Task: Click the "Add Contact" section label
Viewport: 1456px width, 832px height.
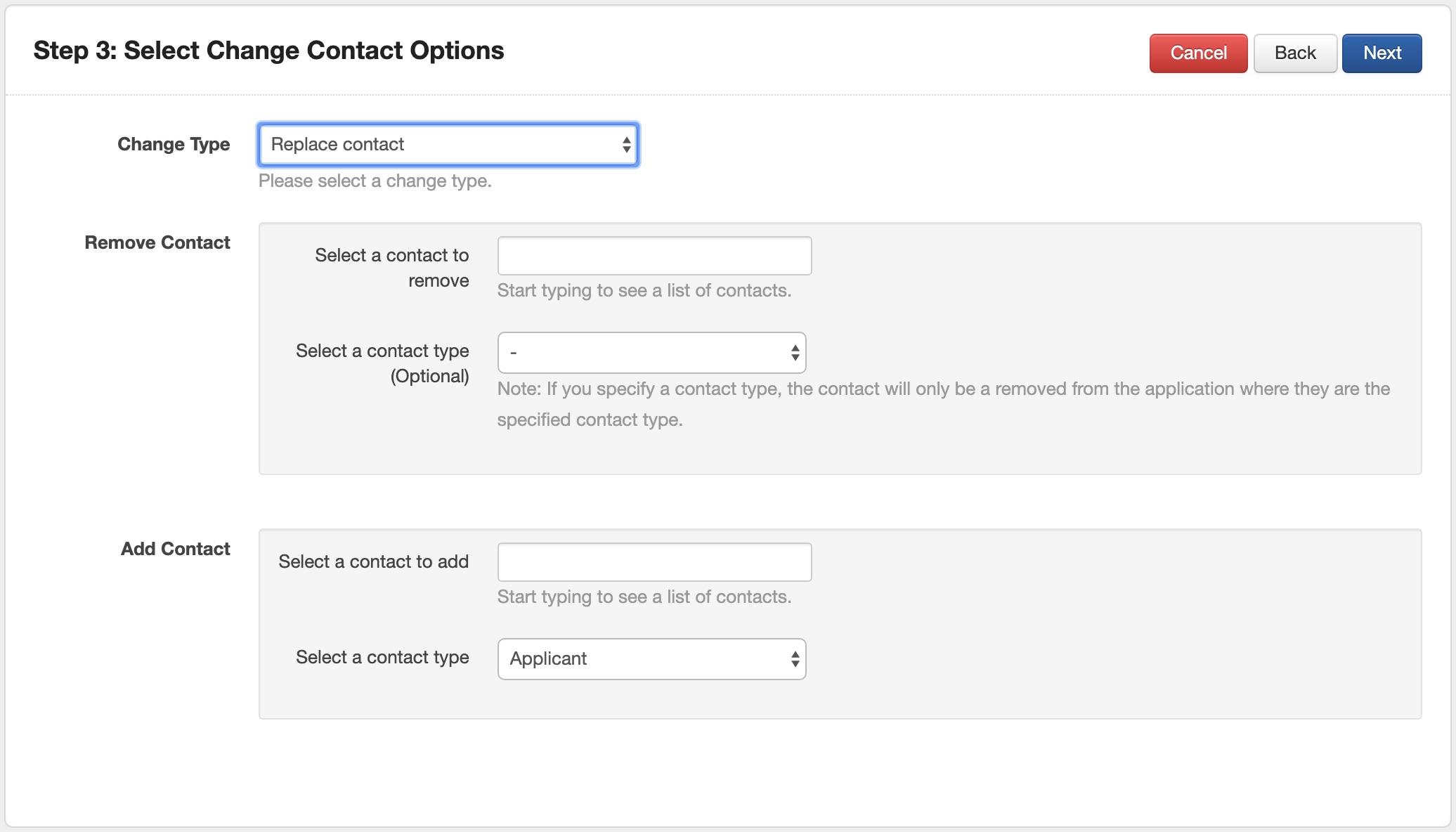Action: (x=176, y=549)
